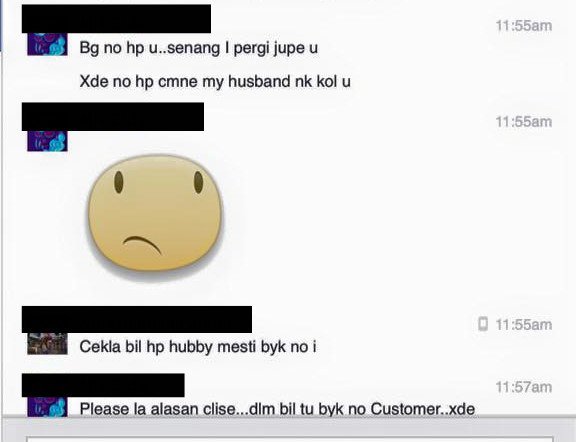Click the message starting "Please la alasan clise"
This screenshot has width=576, height=442.
[x=277, y=409]
